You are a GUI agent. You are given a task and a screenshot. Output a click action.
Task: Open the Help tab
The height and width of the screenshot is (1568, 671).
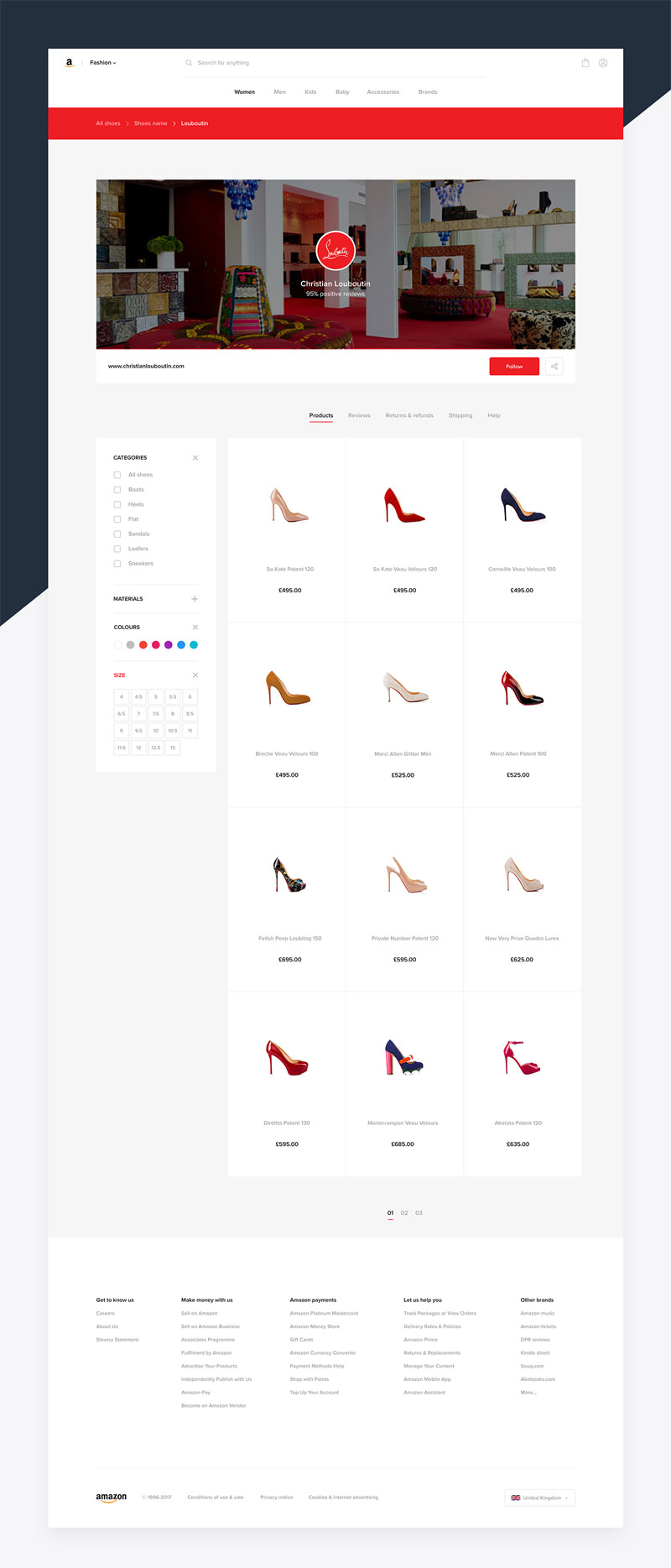pos(494,415)
